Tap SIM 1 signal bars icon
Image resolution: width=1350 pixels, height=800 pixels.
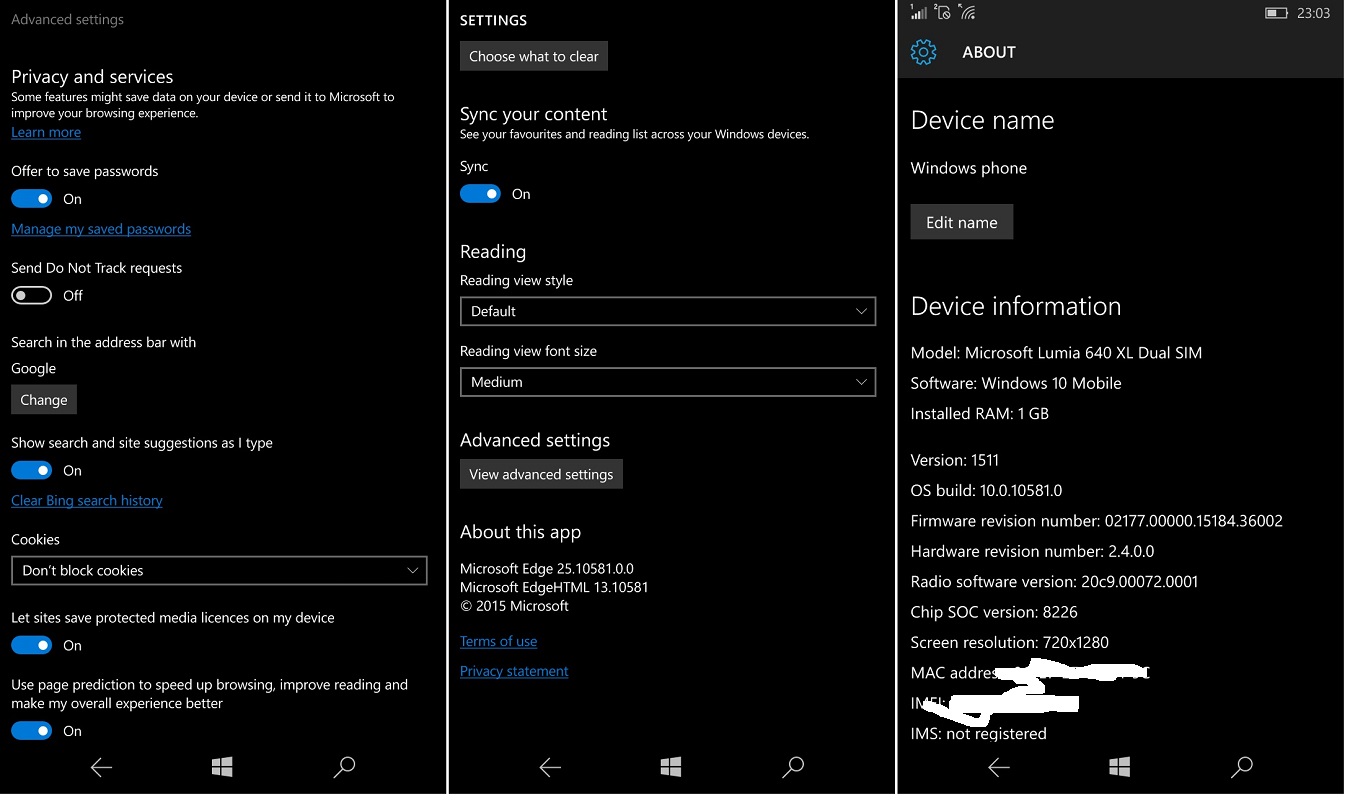pos(918,12)
